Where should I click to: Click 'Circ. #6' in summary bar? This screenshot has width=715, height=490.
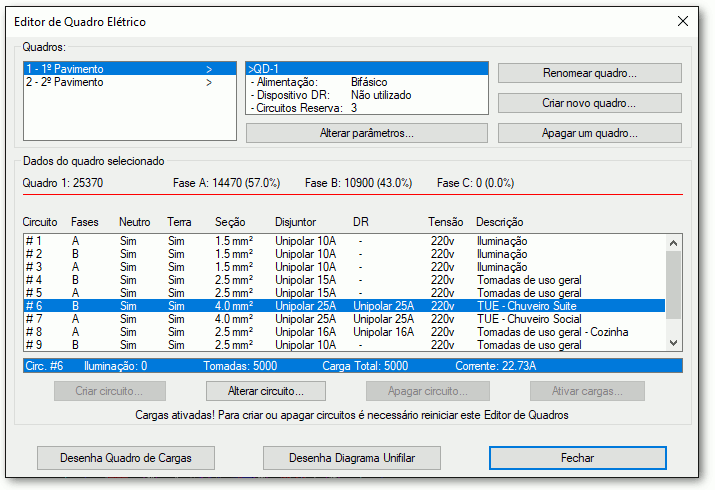44,366
